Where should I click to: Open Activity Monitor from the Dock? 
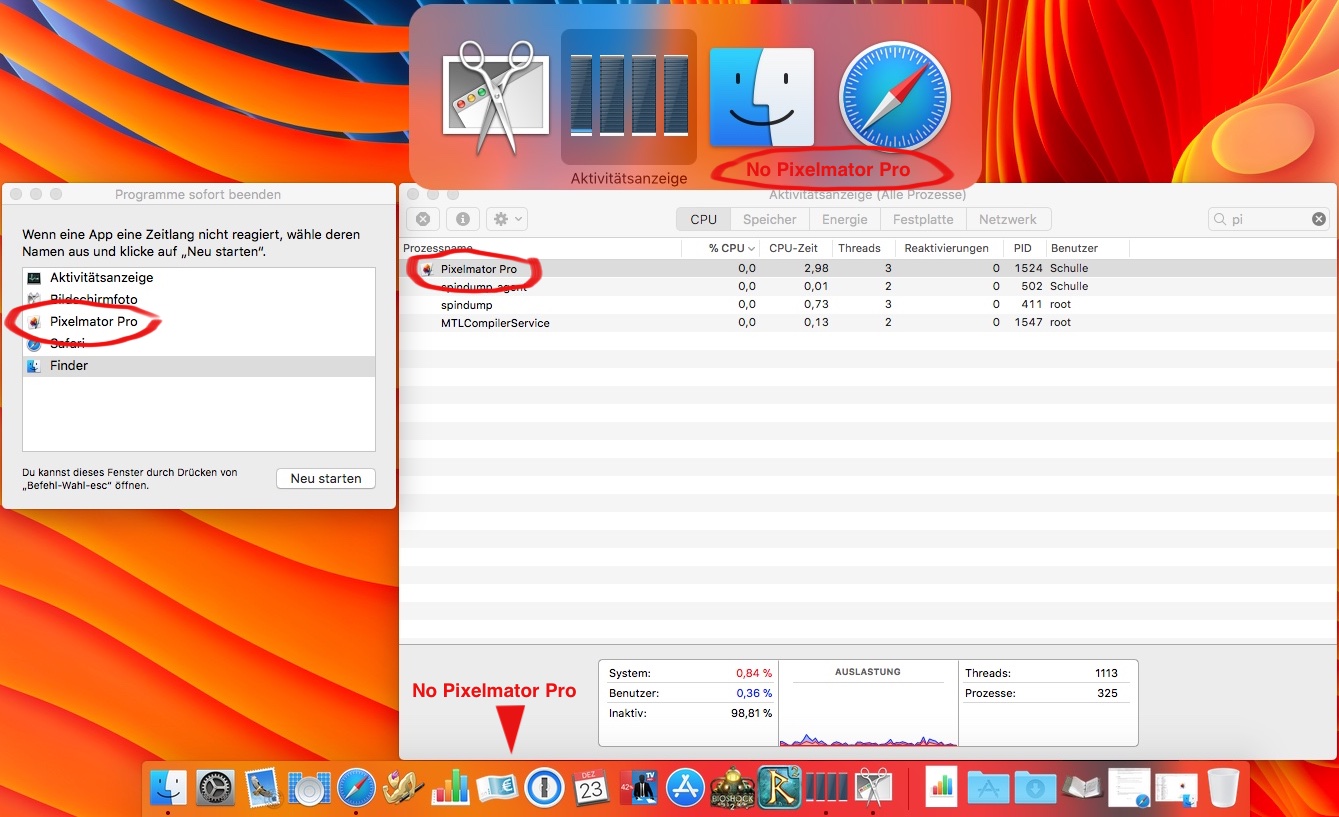(825, 788)
